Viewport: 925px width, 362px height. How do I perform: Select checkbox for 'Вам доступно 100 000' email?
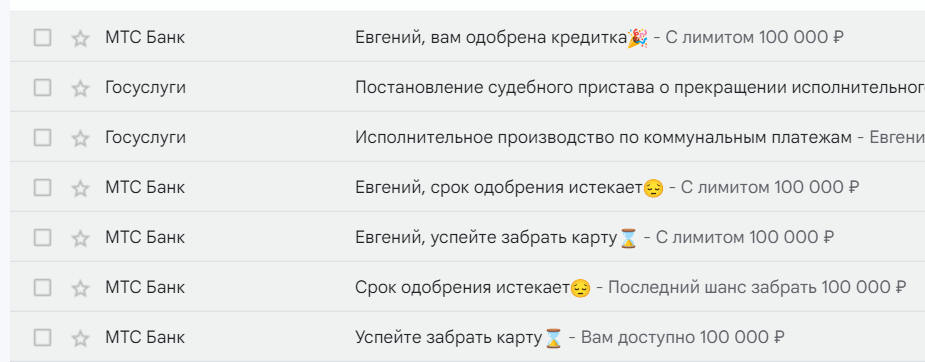coord(42,338)
